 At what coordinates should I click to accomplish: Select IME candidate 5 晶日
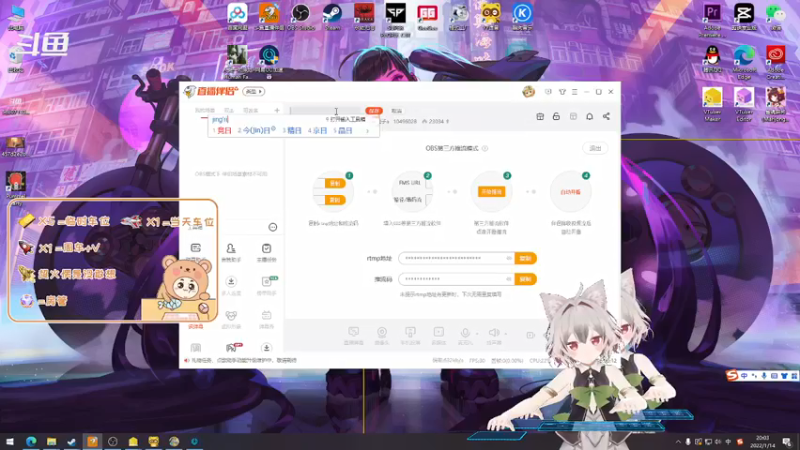coord(343,131)
